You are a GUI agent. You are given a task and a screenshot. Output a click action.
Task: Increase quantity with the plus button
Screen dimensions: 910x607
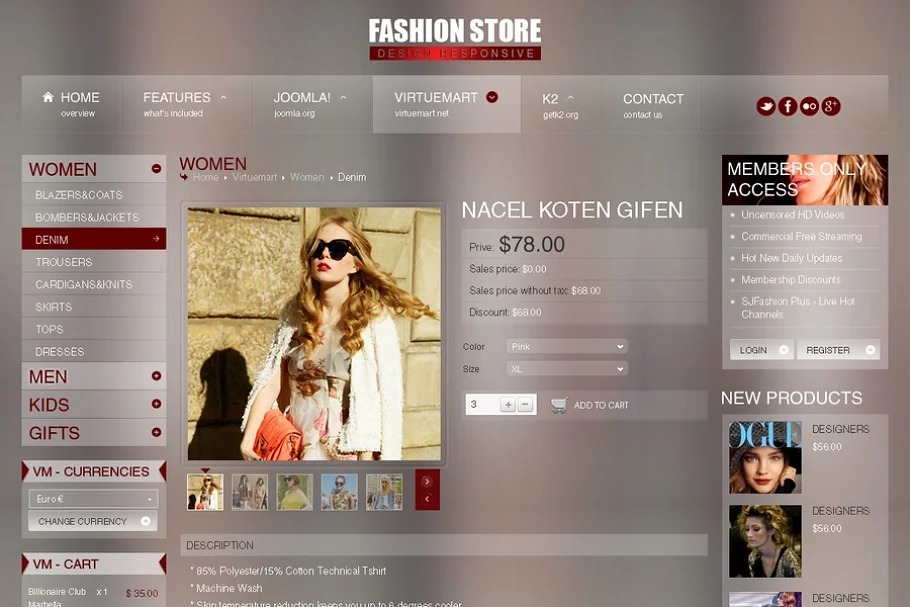508,405
